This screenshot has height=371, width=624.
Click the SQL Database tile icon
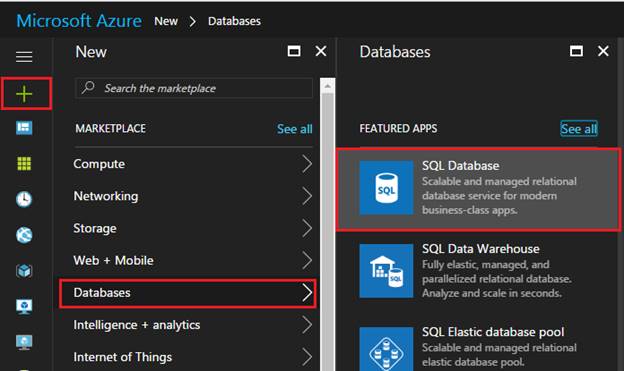(x=386, y=188)
